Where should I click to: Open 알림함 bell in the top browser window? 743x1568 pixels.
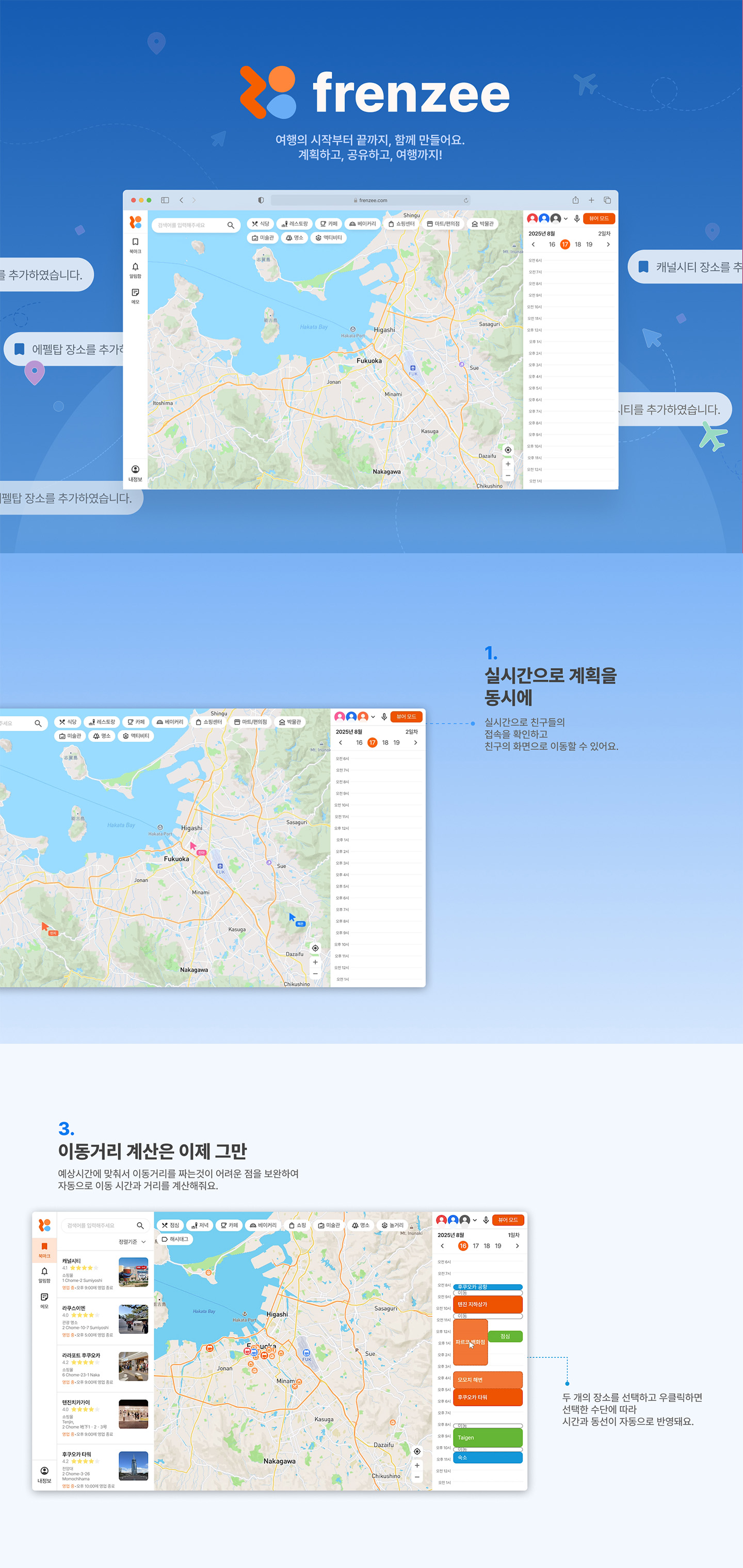[135, 270]
